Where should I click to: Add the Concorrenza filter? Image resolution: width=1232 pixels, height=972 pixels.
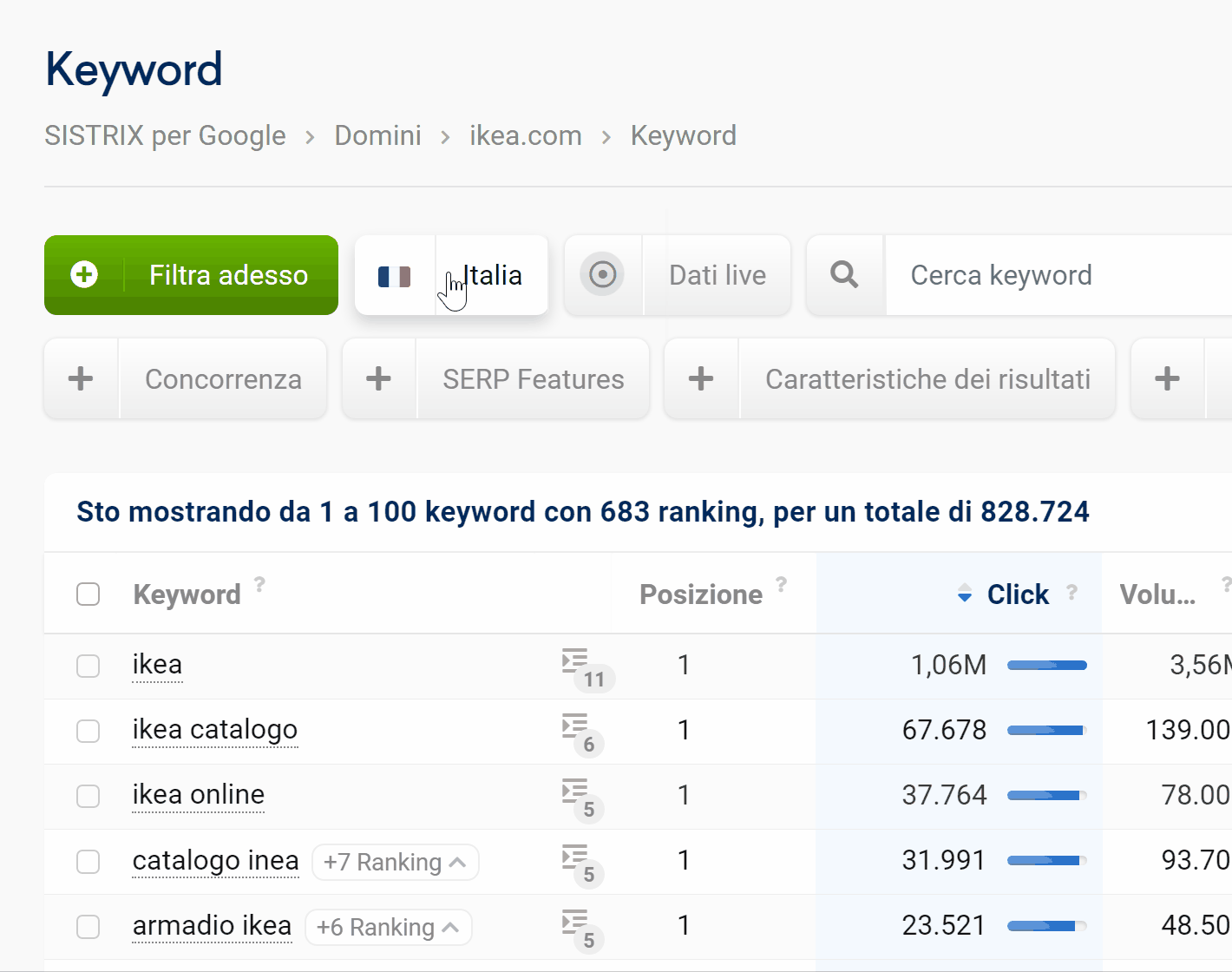186,379
